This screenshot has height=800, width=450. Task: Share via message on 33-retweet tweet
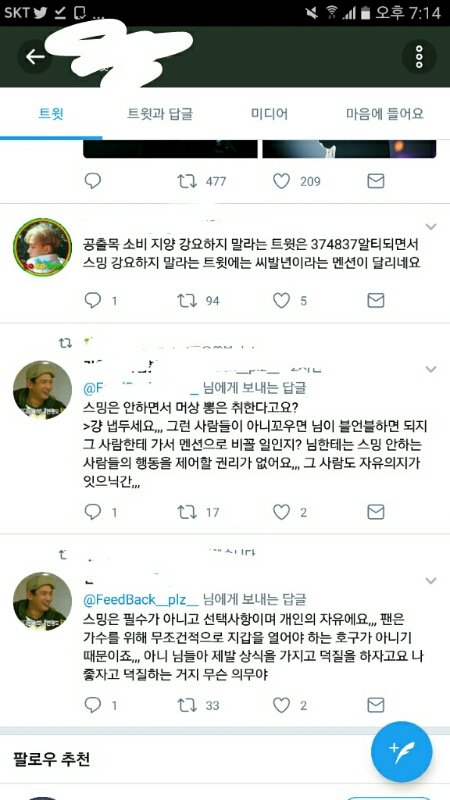376,705
